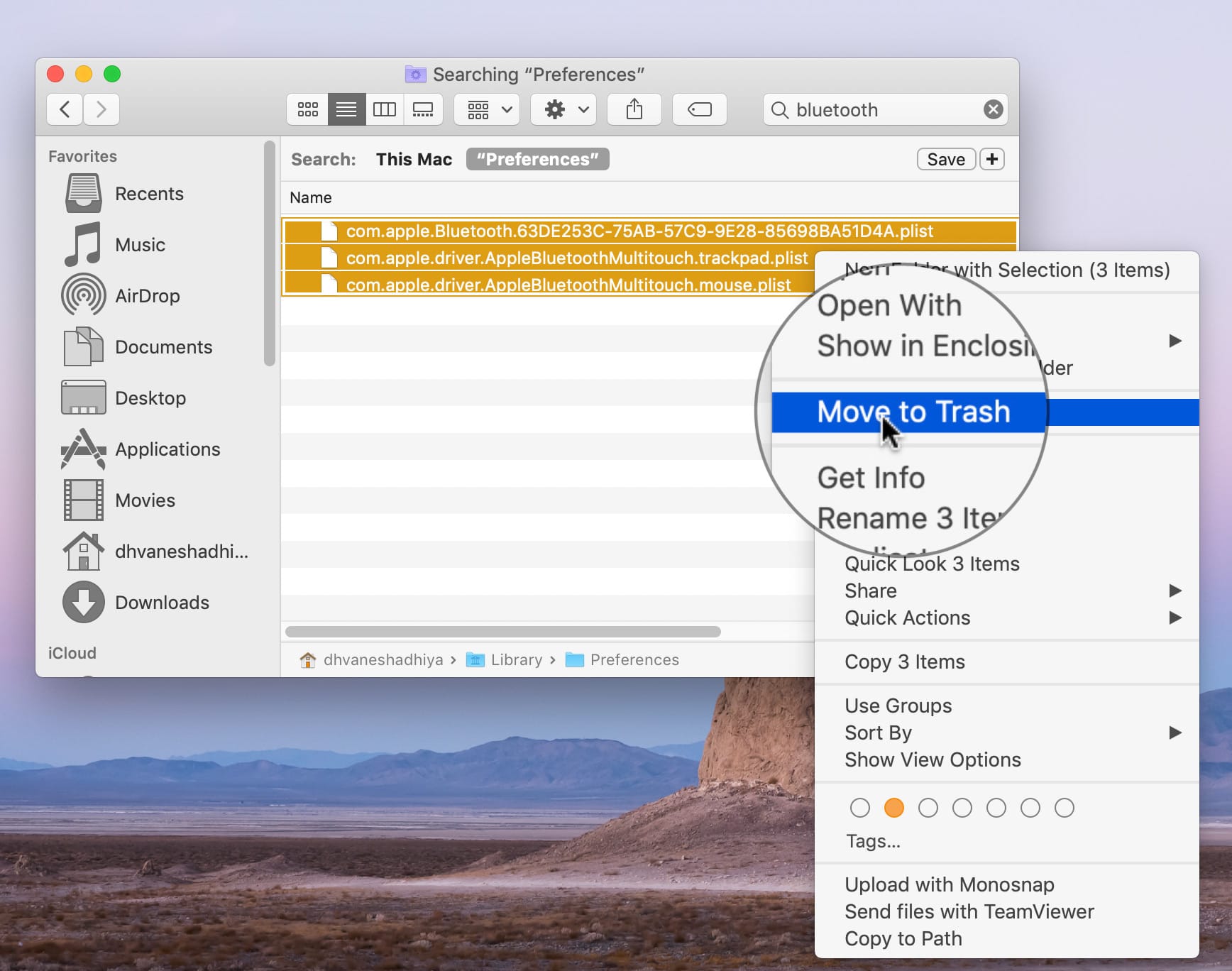Viewport: 1232px width, 971px height.
Task: Open the item grouping dropdown
Action: pos(486,109)
